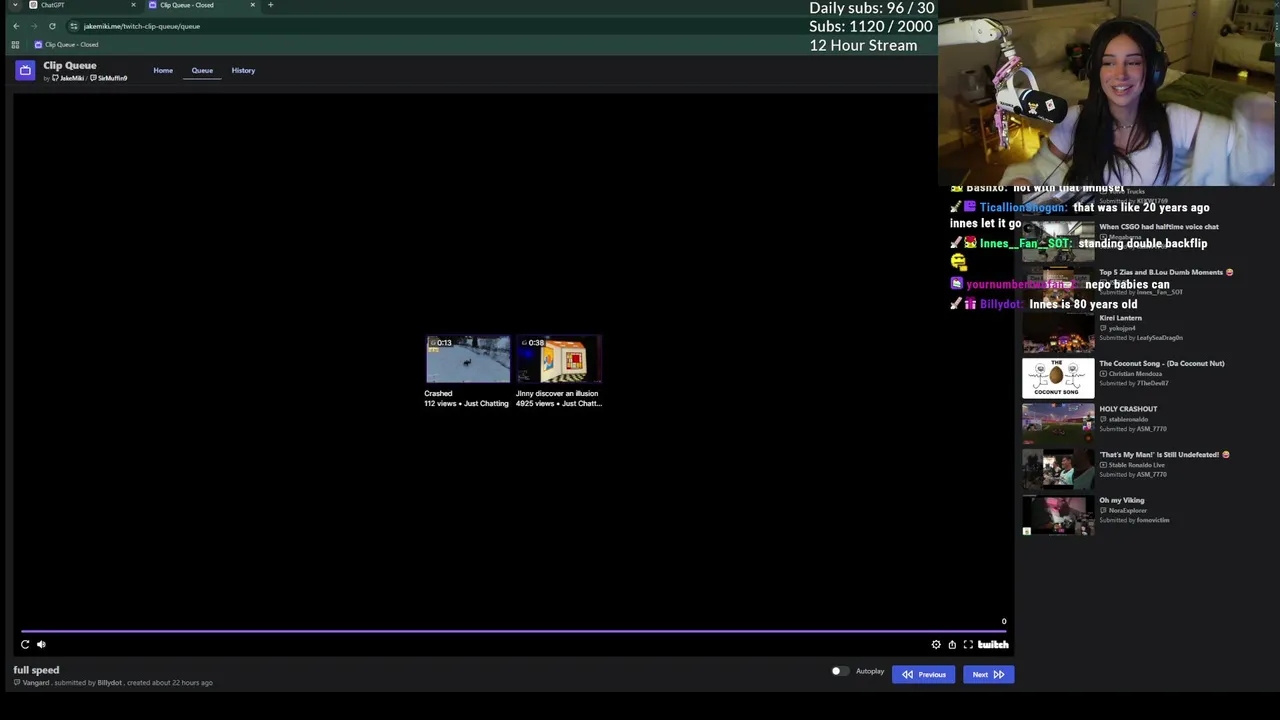Open 'That's My Man!' Is Still Undefeated clip
The width and height of the screenshot is (1280, 720).
1164,455
